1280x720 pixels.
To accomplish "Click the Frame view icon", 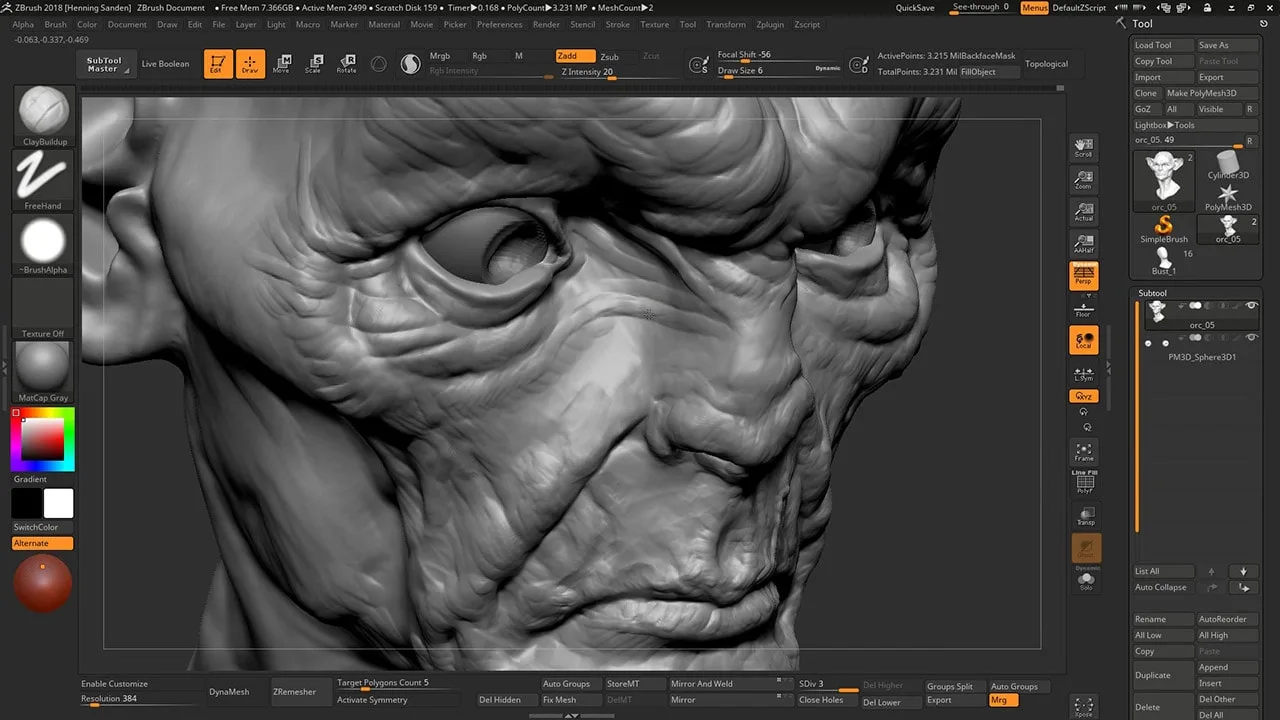I will [1084, 452].
